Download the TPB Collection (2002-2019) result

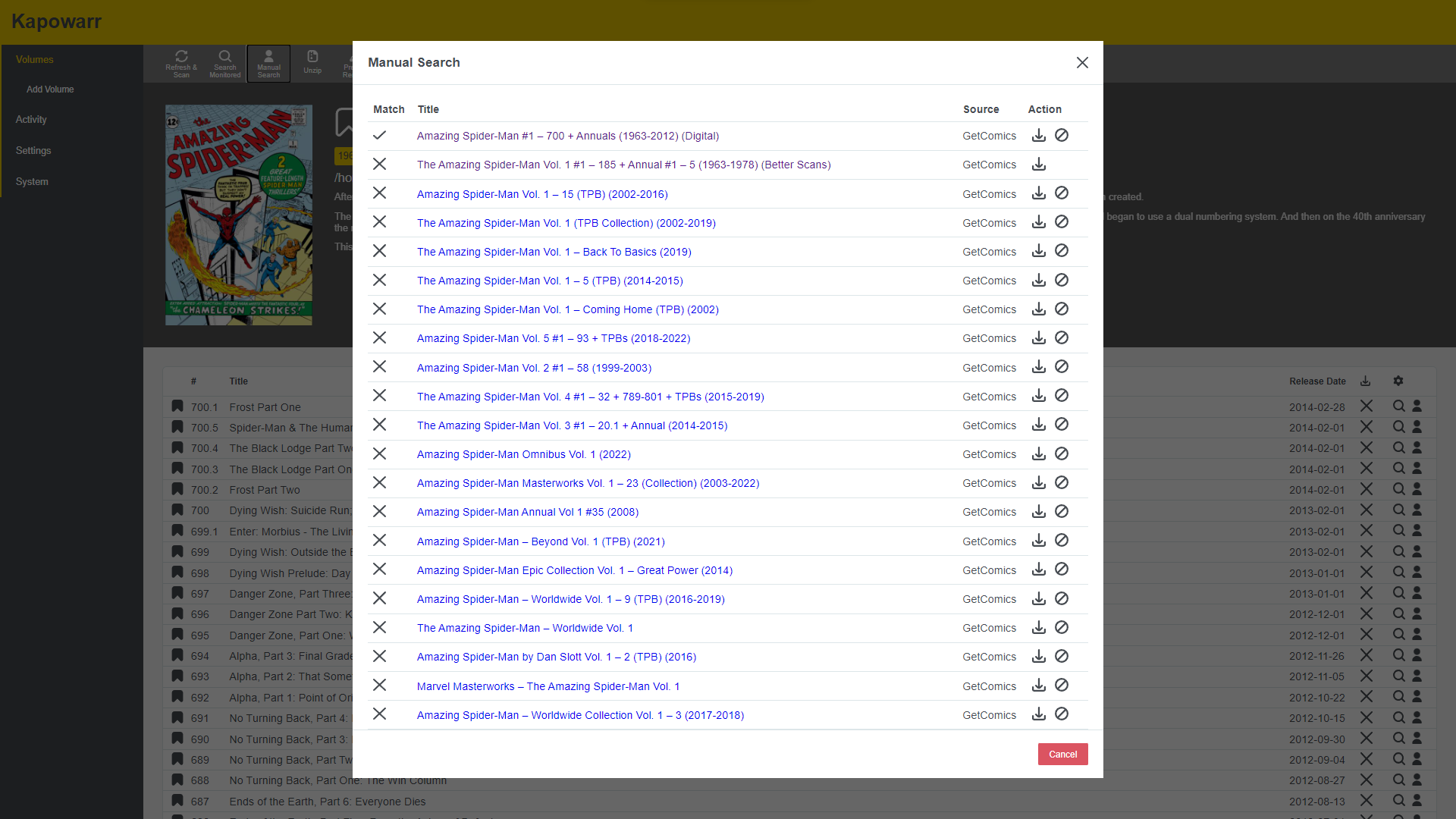[x=1039, y=222]
